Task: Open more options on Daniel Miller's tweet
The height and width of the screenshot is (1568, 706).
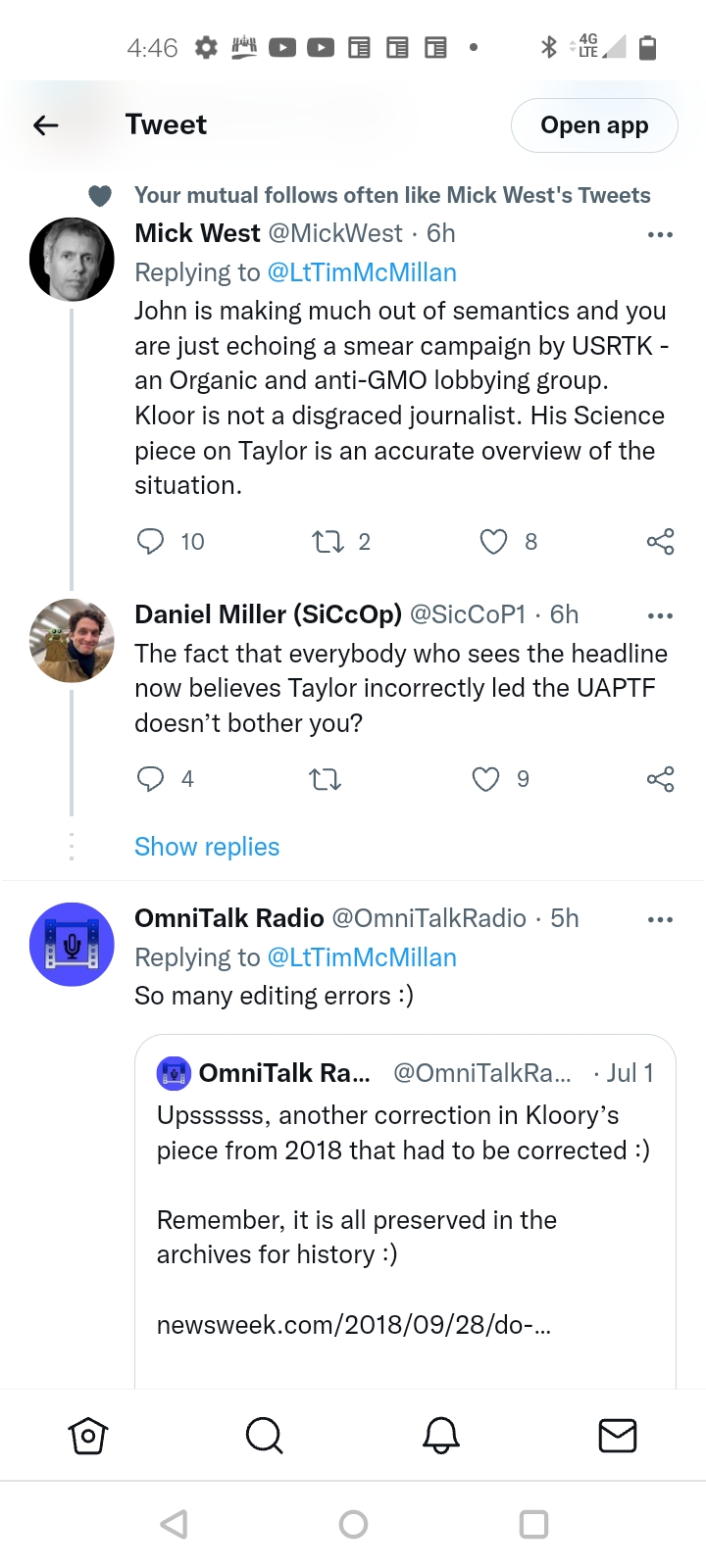Action: click(x=660, y=615)
